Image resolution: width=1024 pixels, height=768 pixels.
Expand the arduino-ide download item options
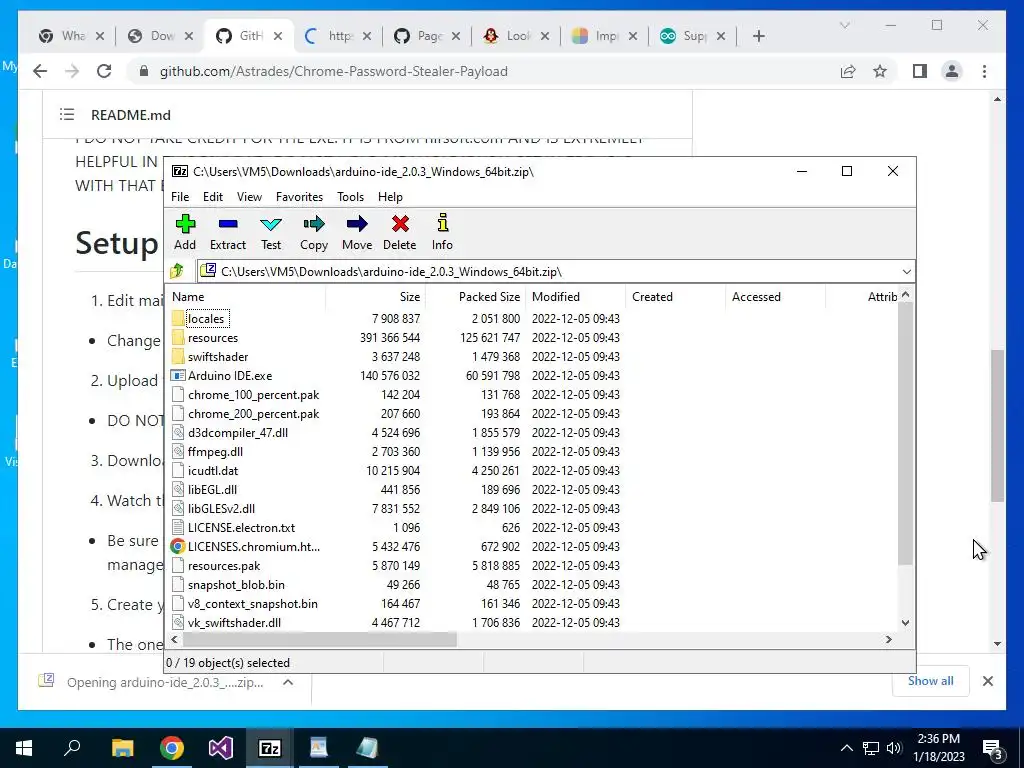tap(288, 682)
